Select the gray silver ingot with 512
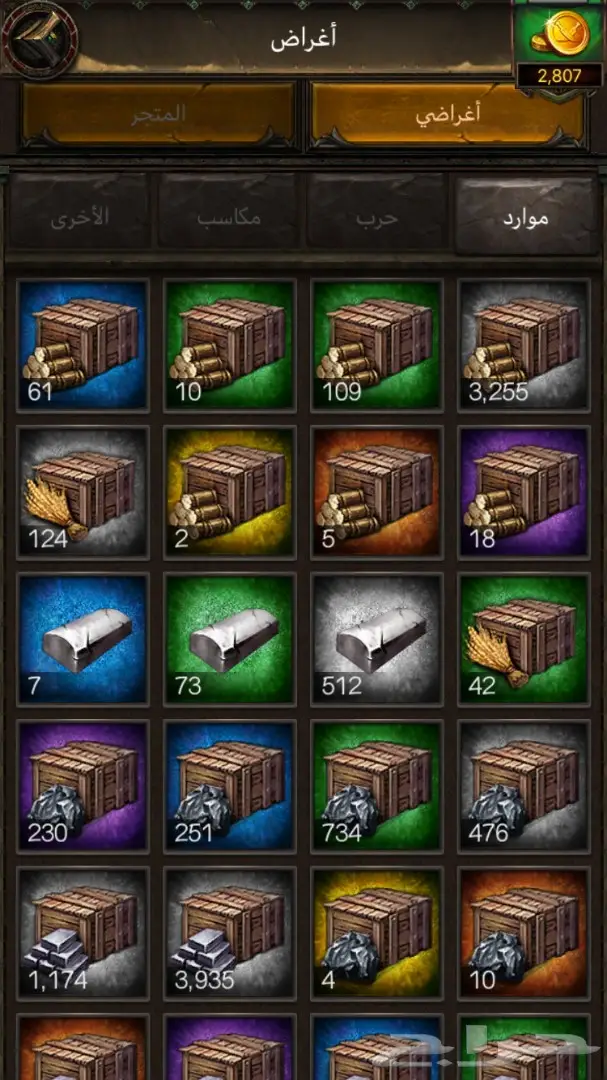Screen dimensions: 607x1080 (377, 639)
